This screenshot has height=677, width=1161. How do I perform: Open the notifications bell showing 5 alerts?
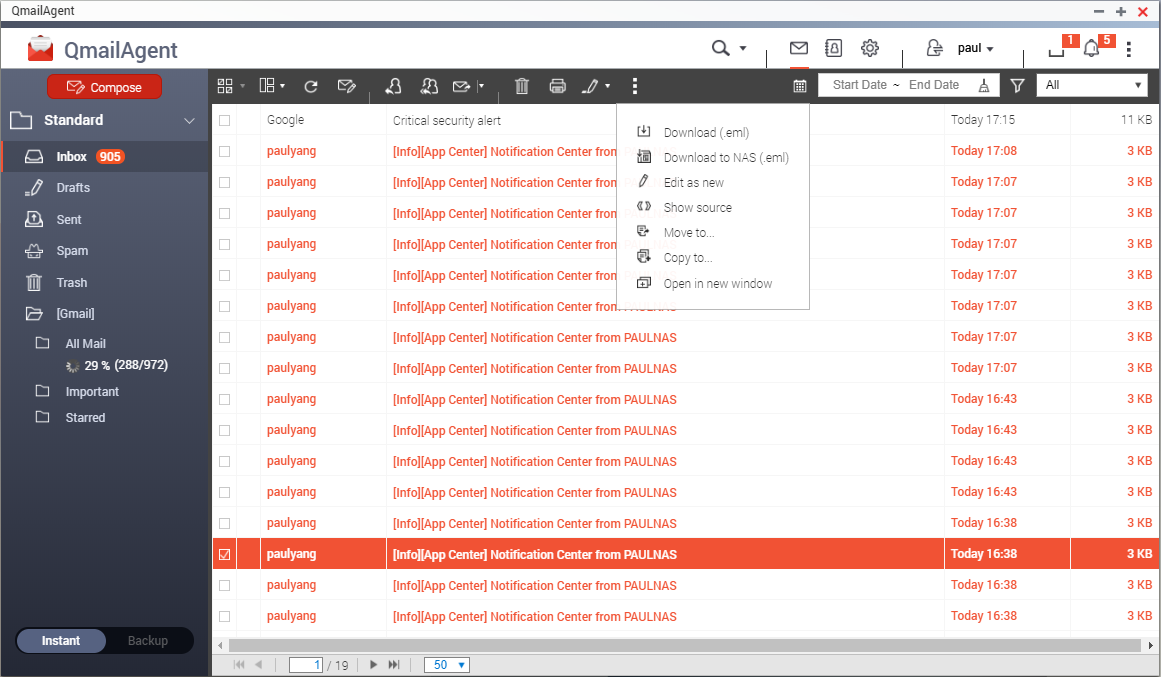point(1090,48)
